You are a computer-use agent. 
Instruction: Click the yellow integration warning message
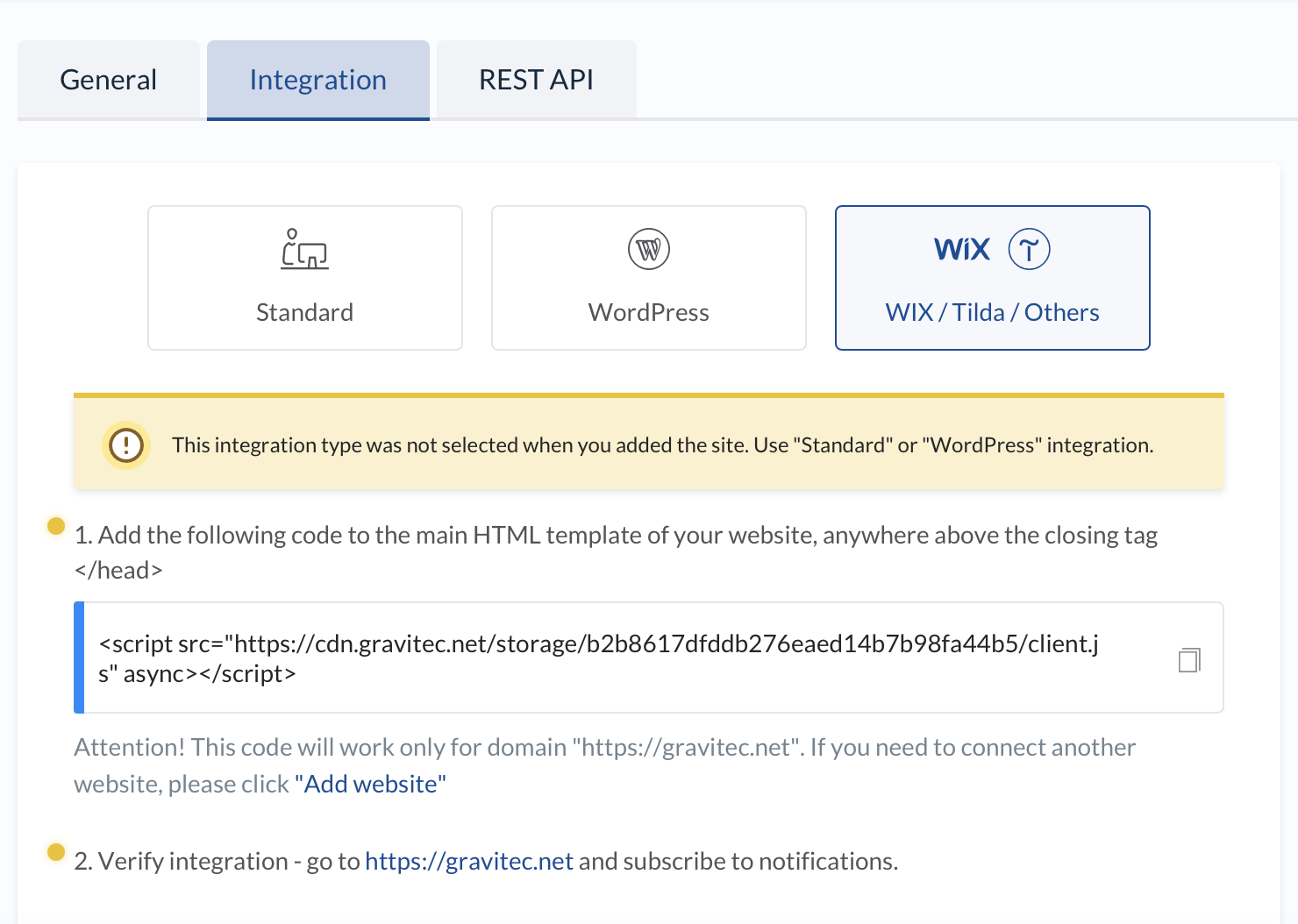pyautogui.click(x=649, y=443)
